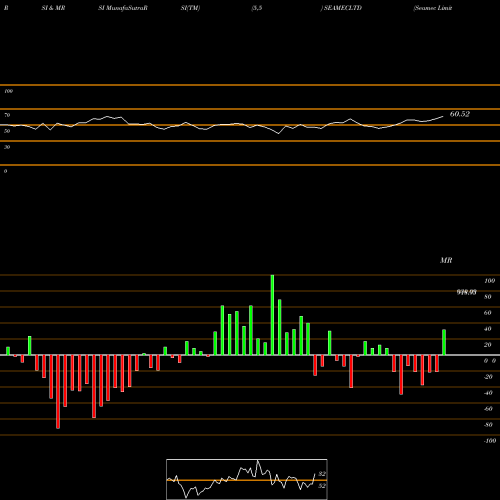Click the tallest green MR histogram bar
Screen dimensions: 500x500
(272, 315)
